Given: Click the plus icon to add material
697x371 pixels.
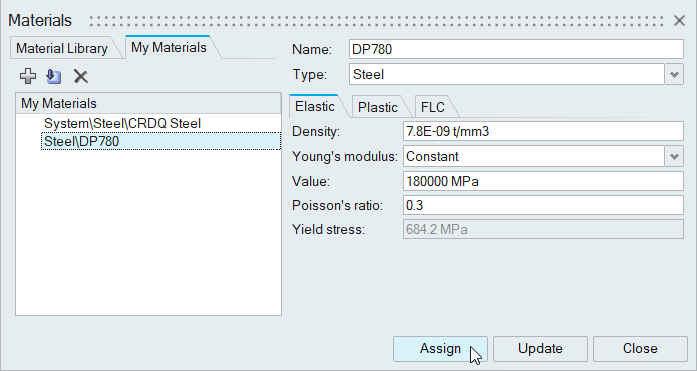Looking at the screenshot, I should click(x=28, y=76).
